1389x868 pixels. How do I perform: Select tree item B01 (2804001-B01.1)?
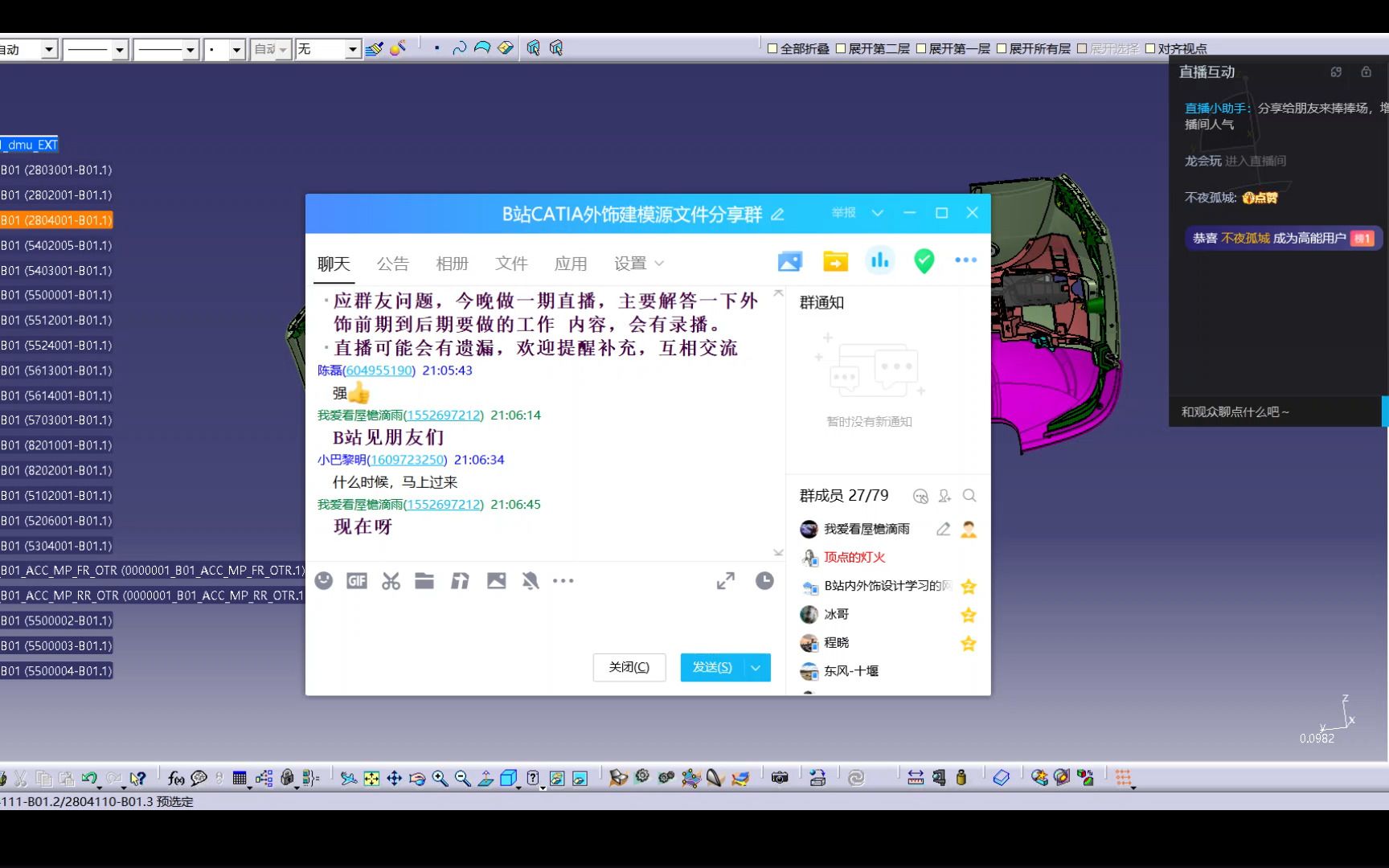tap(56, 220)
